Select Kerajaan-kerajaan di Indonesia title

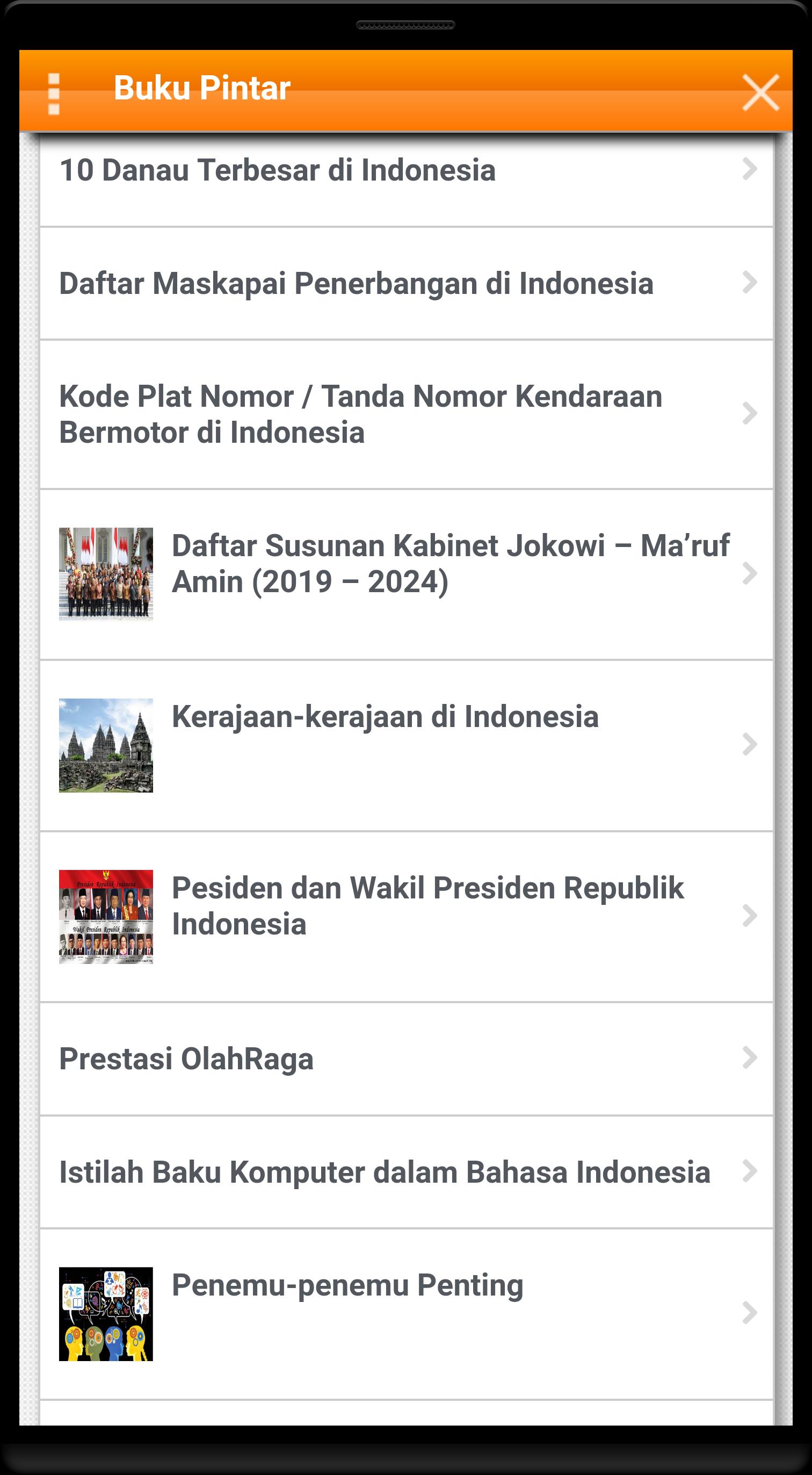pyautogui.click(x=385, y=716)
